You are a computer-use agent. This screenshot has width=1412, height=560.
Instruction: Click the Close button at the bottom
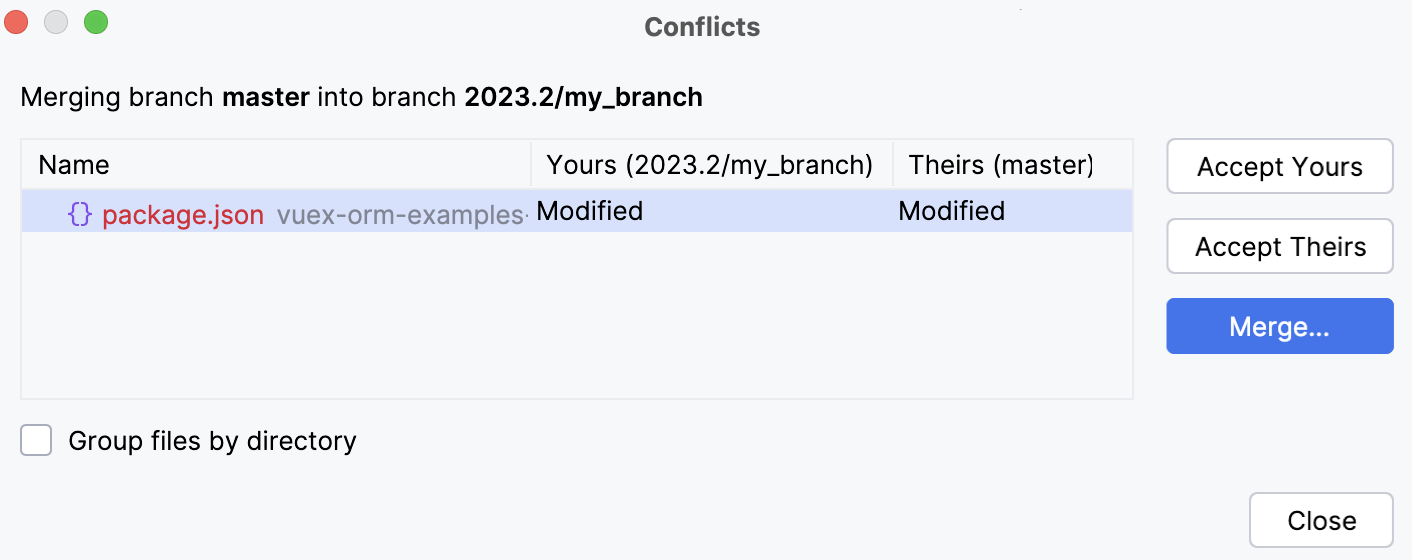1321,520
